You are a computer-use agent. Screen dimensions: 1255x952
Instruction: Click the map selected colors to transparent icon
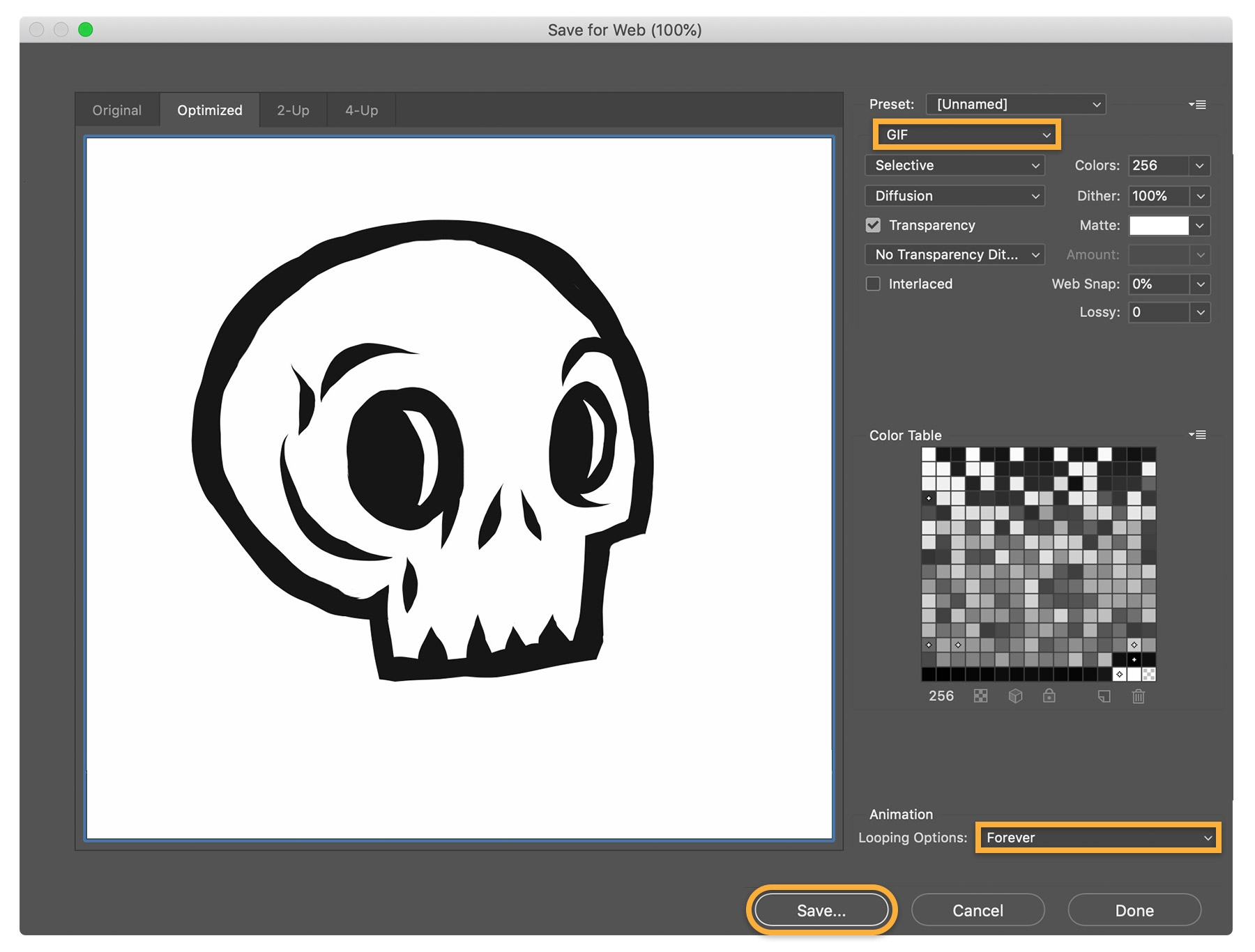pyautogui.click(x=980, y=696)
